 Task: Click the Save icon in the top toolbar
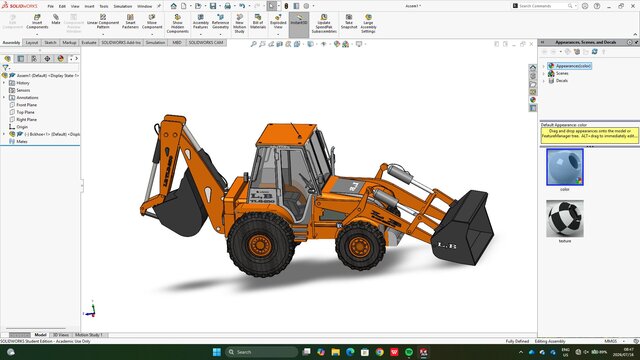coord(213,6)
